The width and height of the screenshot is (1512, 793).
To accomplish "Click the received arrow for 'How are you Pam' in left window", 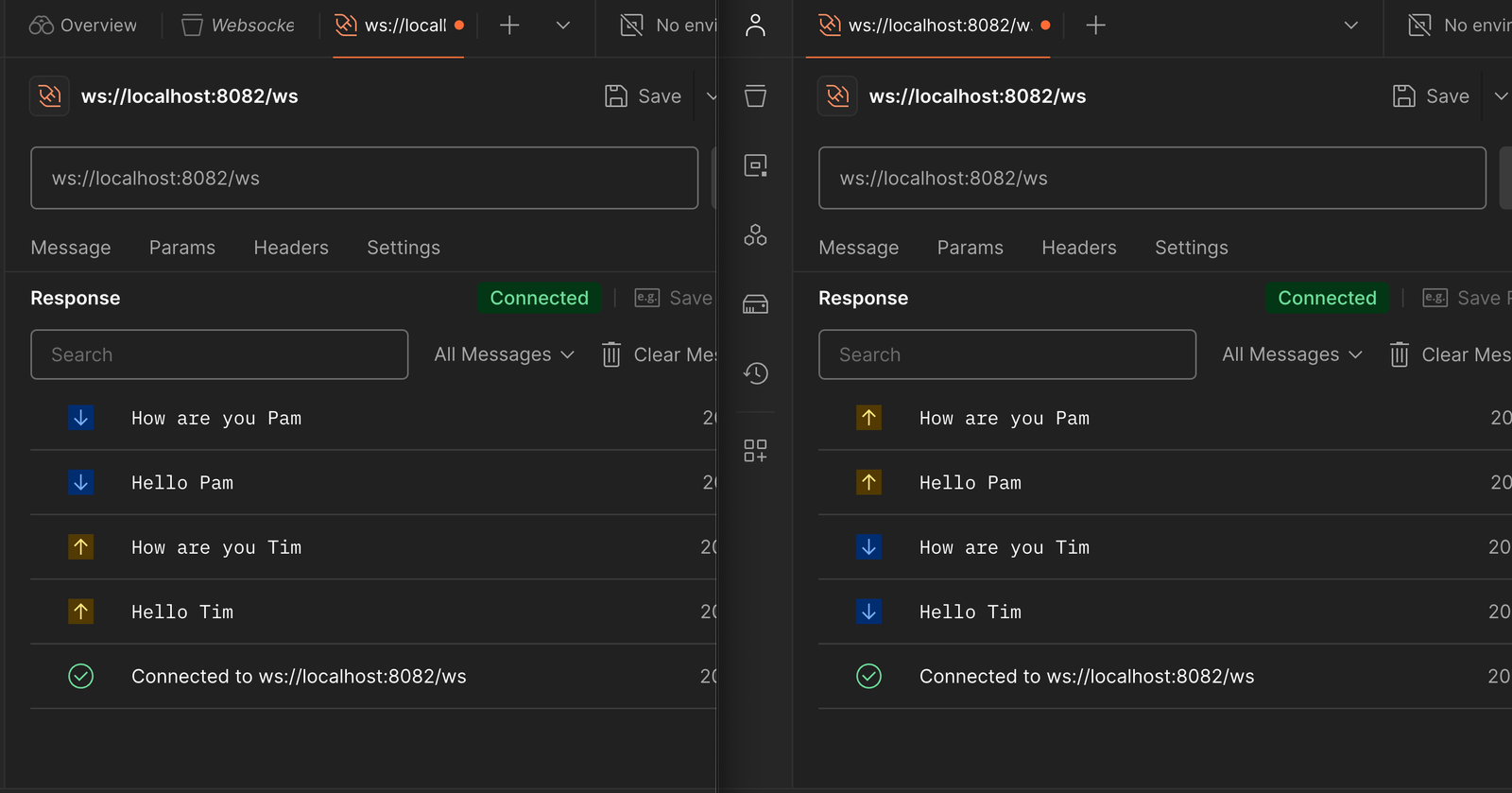I will click(81, 418).
